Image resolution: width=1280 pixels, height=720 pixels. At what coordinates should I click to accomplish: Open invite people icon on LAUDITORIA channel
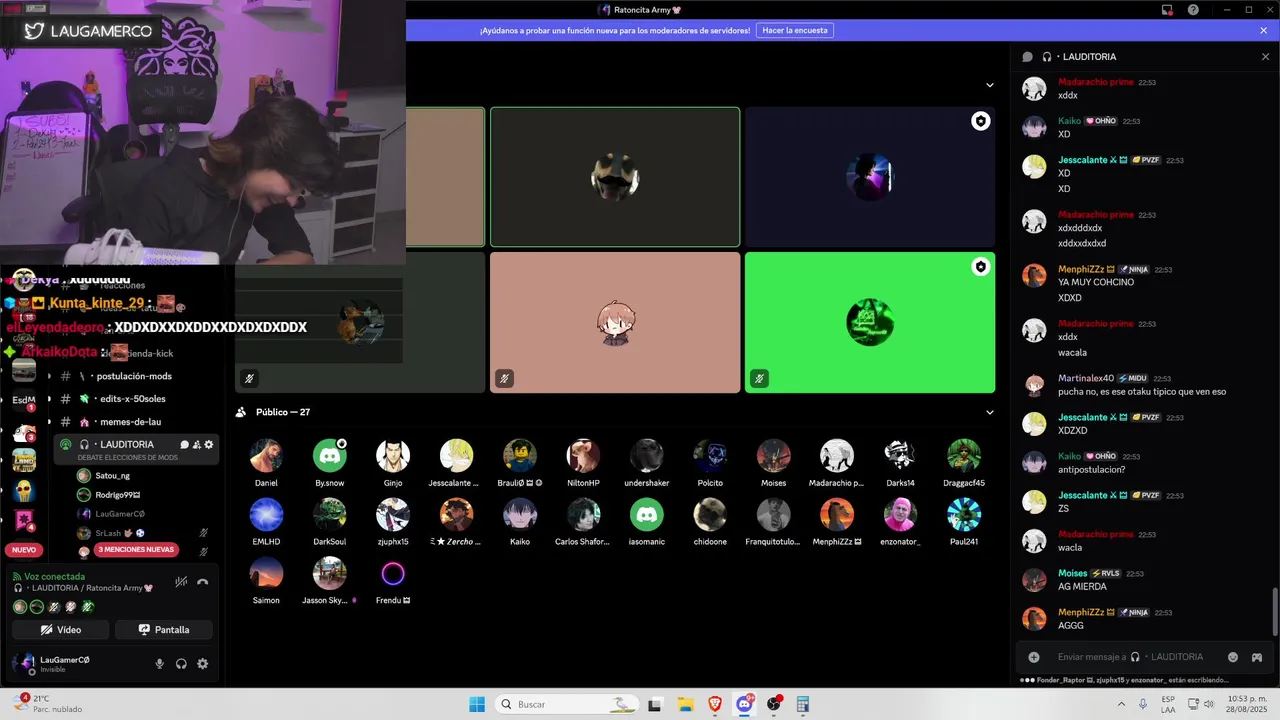tap(197, 444)
